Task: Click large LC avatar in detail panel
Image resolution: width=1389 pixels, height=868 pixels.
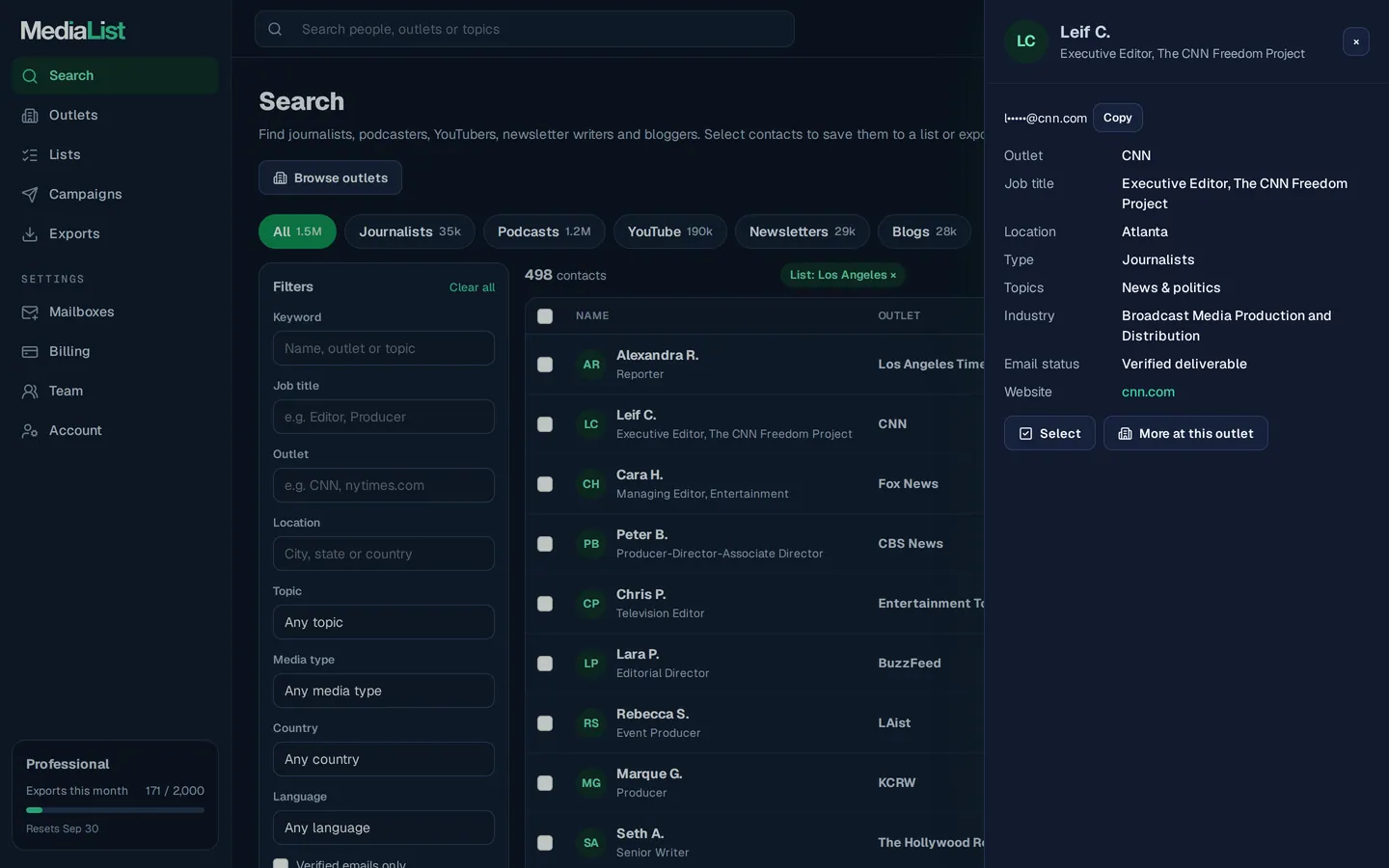Action: coord(1026,41)
